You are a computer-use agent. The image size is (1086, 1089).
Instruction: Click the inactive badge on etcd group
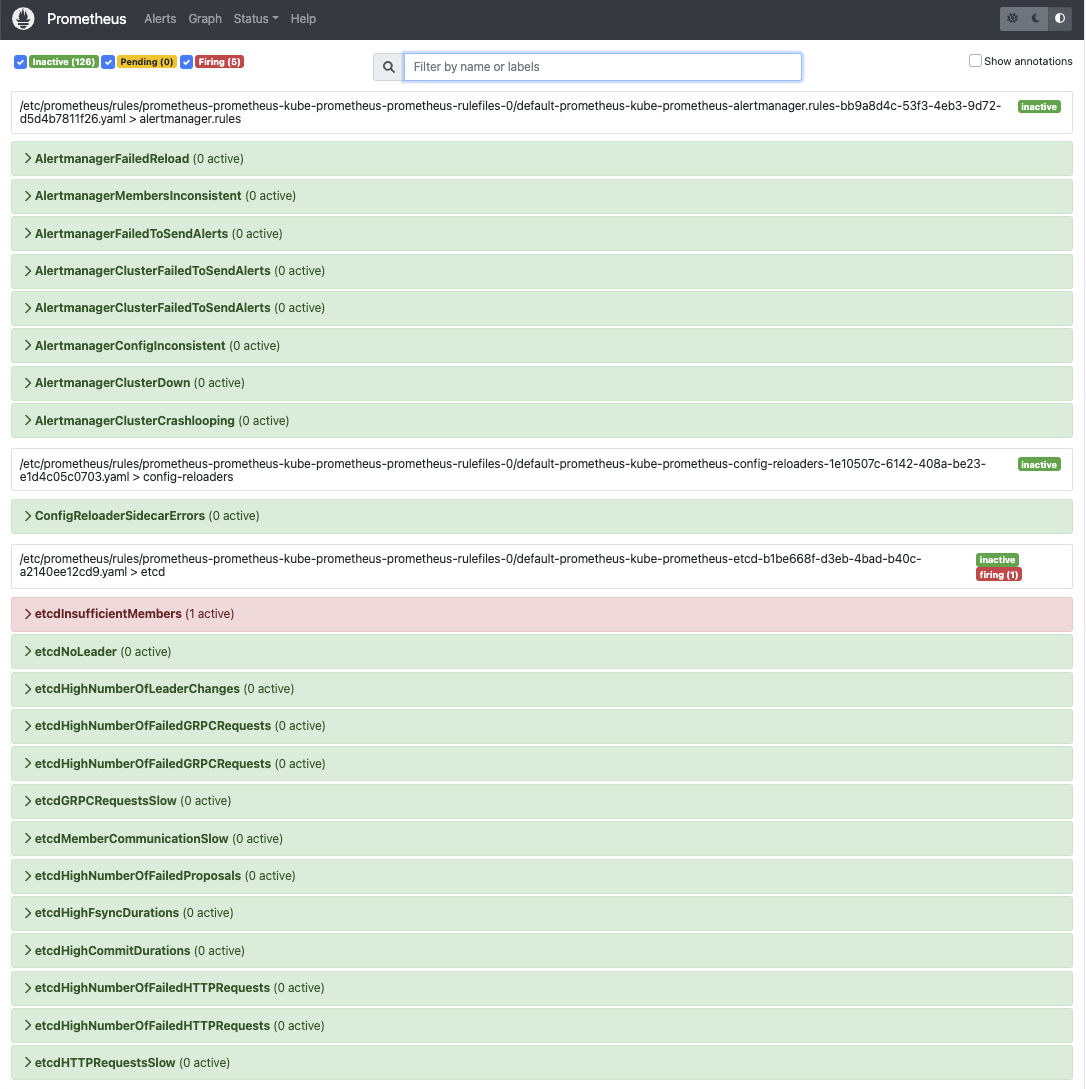(x=997, y=560)
